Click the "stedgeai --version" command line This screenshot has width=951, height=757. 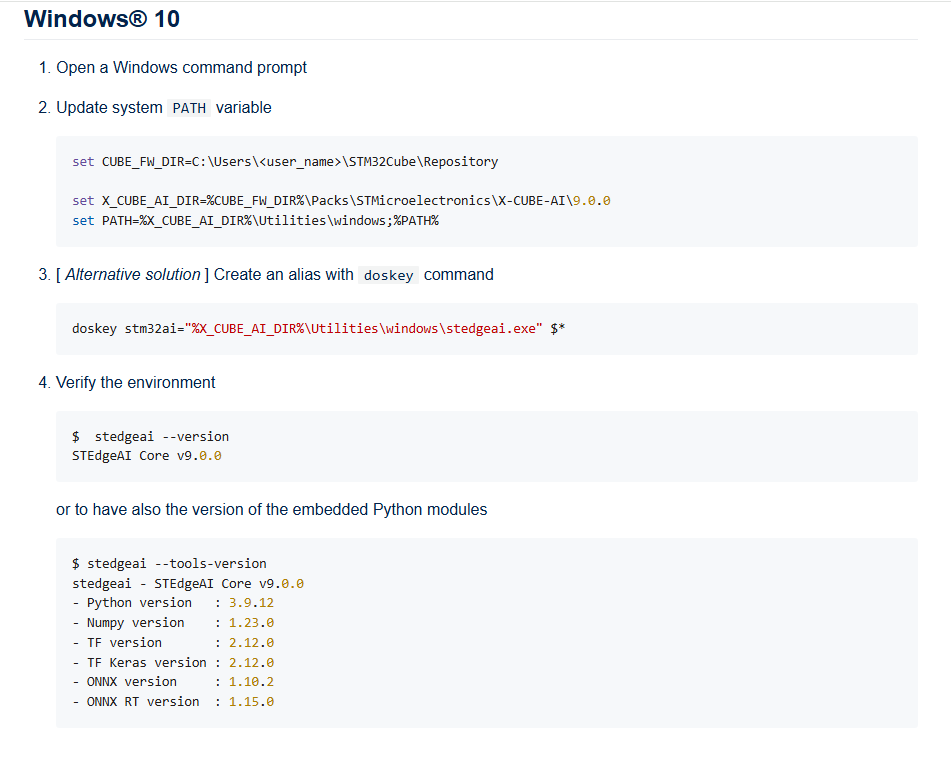click(x=151, y=436)
